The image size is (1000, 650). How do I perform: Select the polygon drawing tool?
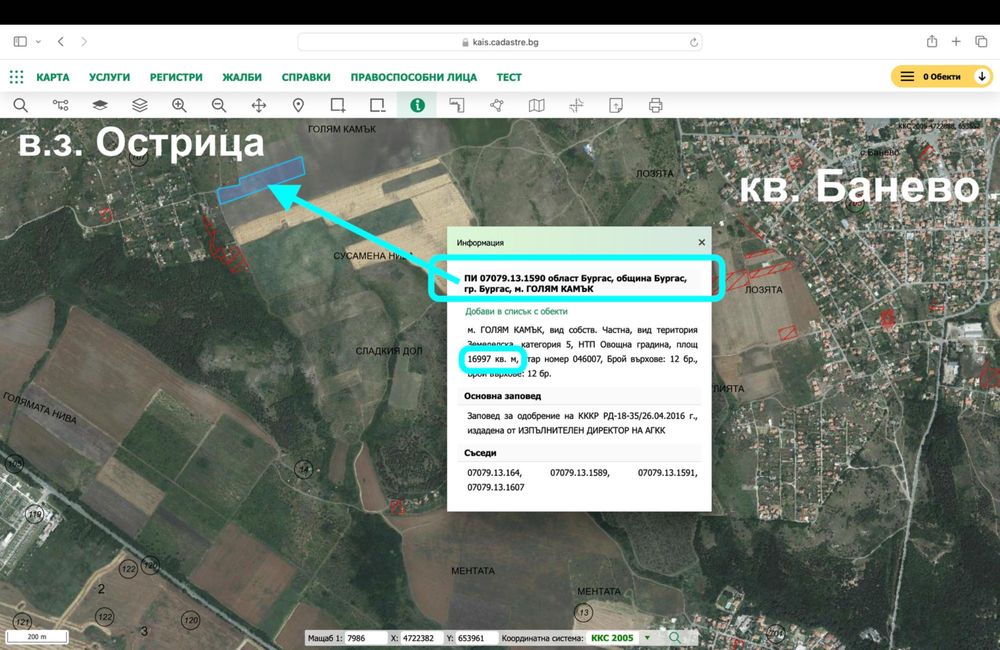(x=497, y=105)
